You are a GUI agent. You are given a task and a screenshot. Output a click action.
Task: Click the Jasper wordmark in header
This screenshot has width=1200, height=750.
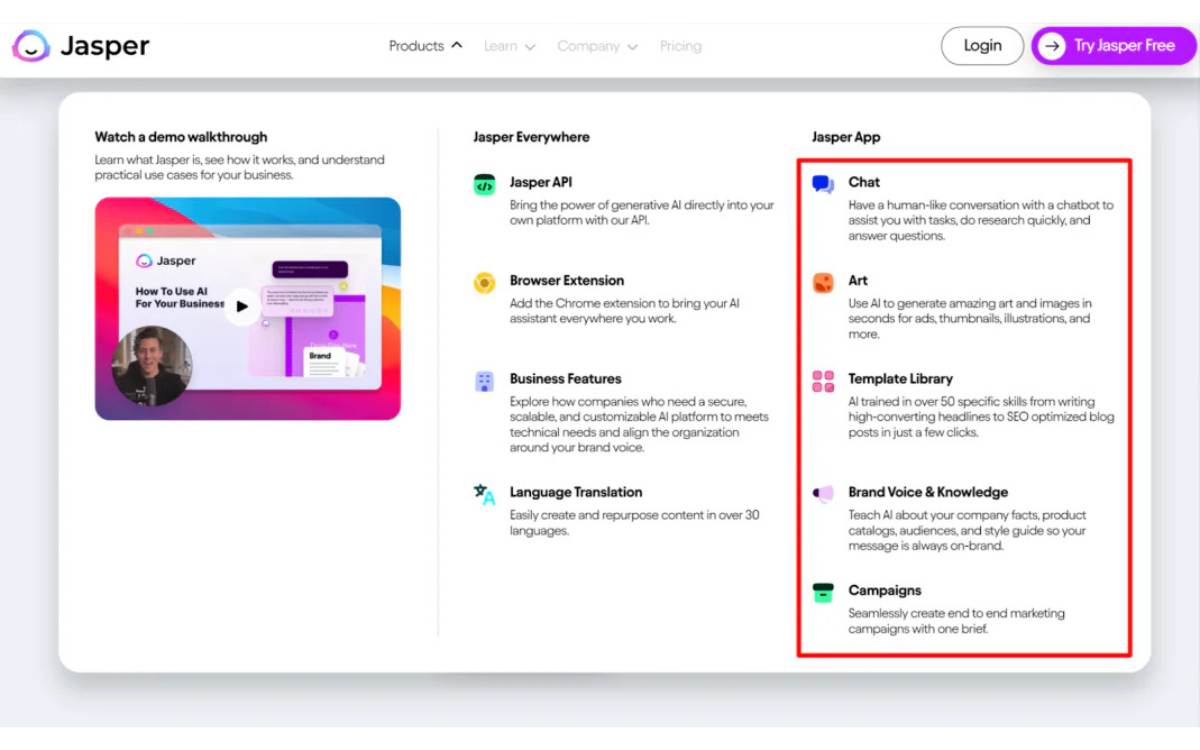[105, 46]
